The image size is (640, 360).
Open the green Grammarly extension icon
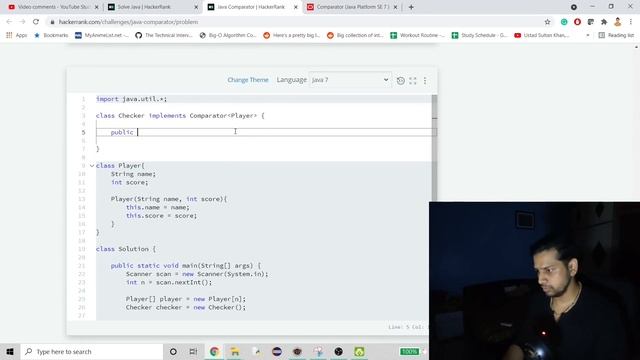click(x=564, y=22)
